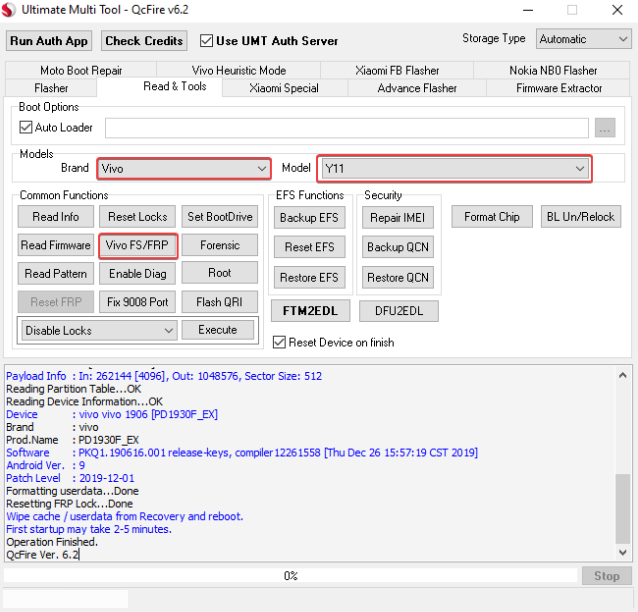Click the Reset Locks button
Screen dimensions: 638x612
[138, 216]
